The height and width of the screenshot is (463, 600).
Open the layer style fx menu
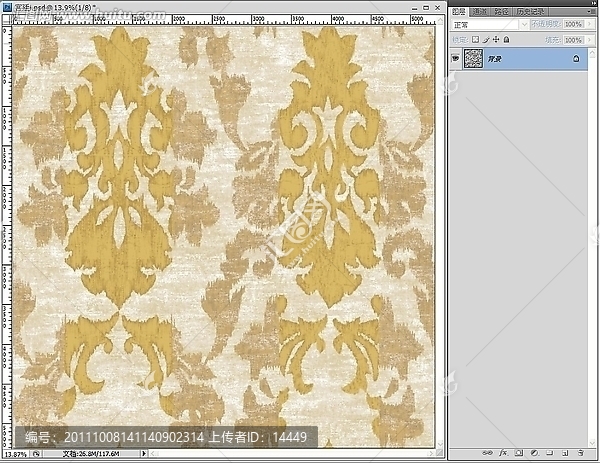point(503,453)
